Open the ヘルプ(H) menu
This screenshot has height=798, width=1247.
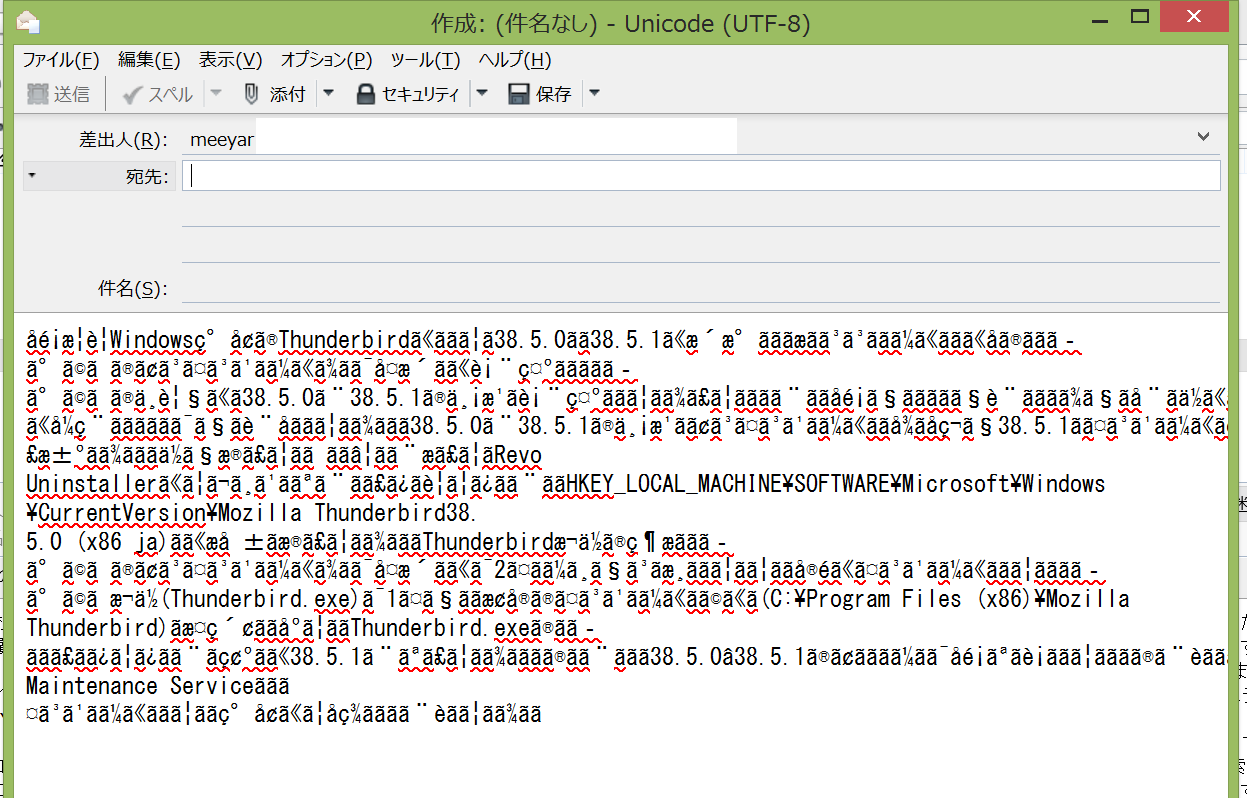click(514, 60)
